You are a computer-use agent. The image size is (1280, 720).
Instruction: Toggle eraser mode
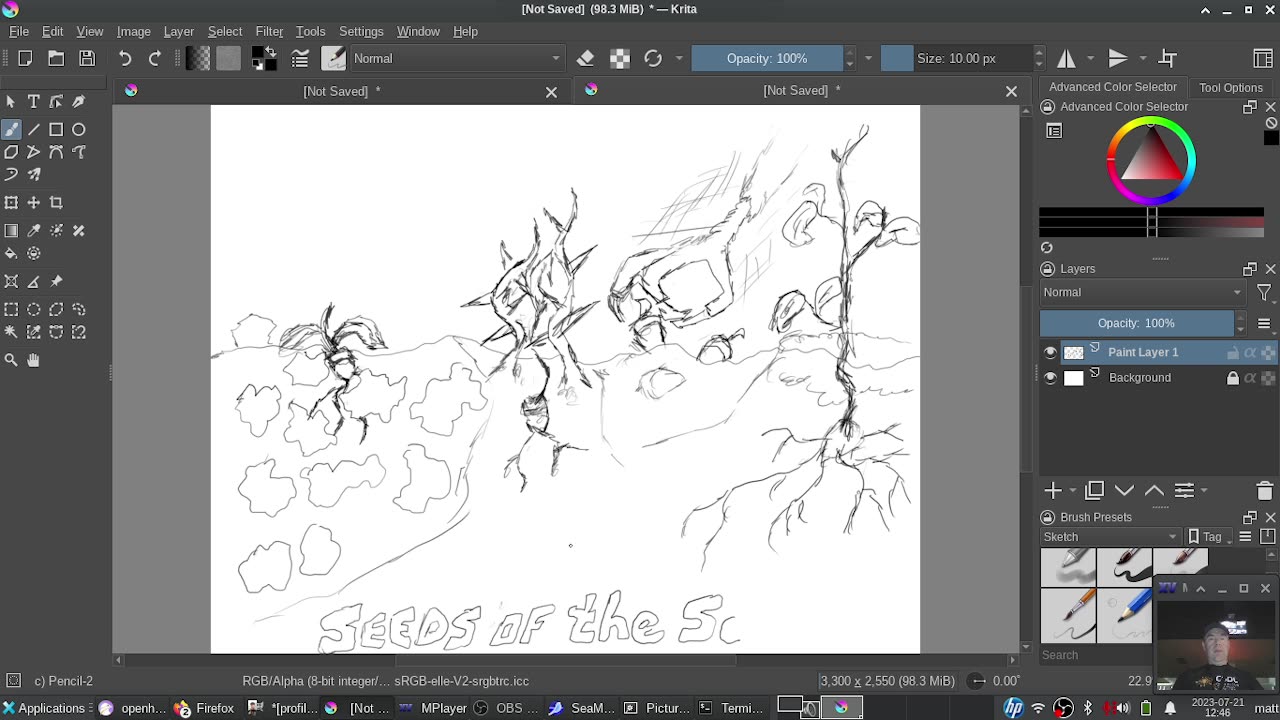click(x=586, y=58)
